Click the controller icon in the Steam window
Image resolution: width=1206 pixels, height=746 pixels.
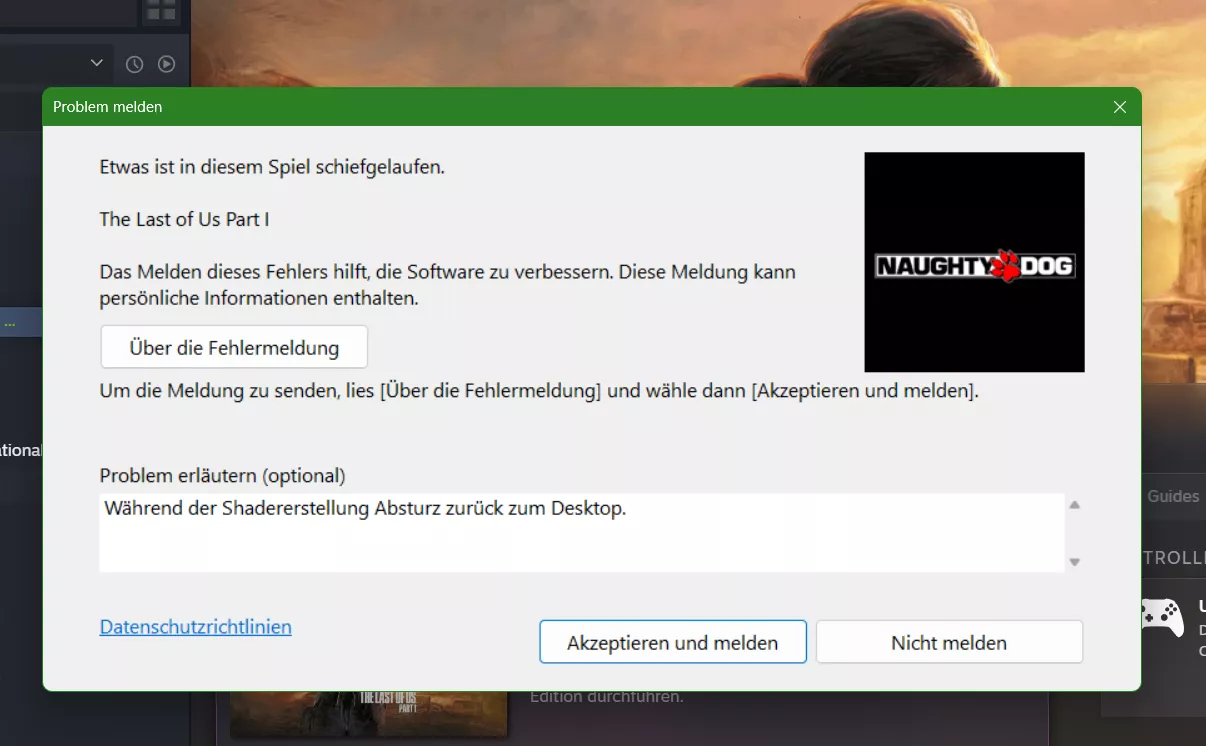click(1162, 617)
